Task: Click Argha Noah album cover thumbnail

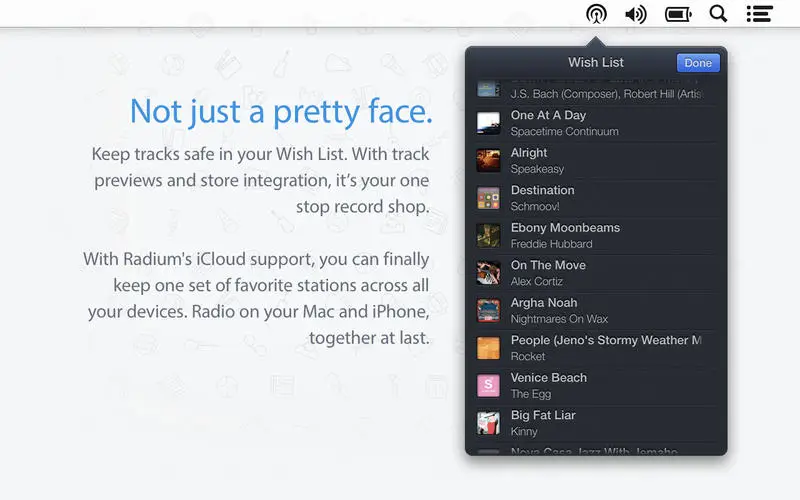Action: coord(488,310)
